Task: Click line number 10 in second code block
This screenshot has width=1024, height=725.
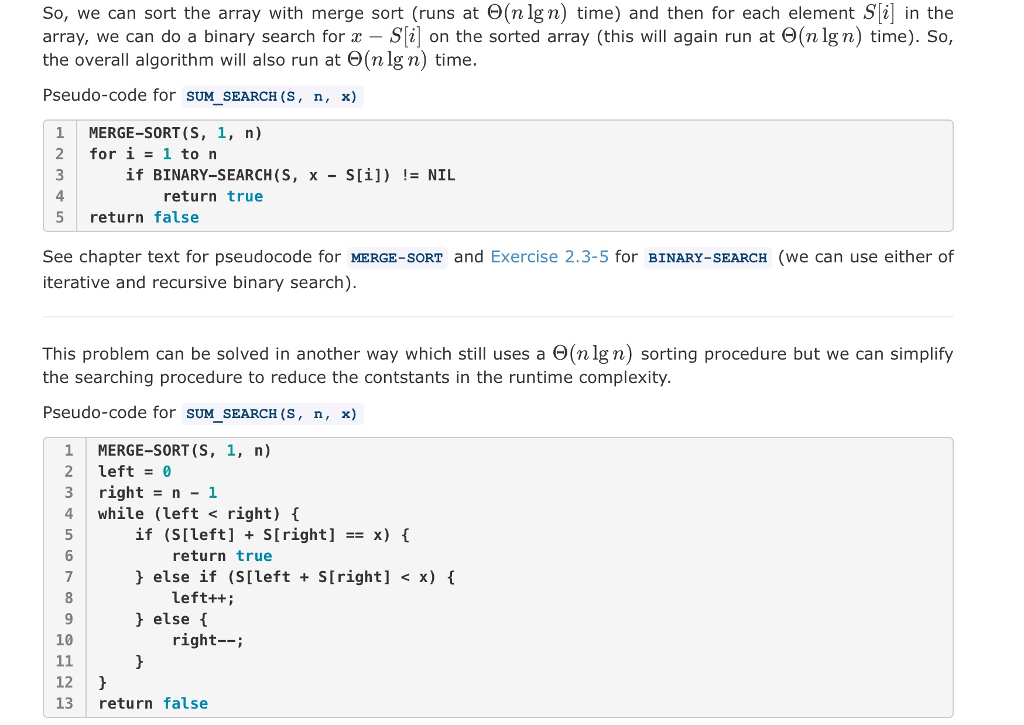Action: coord(65,640)
